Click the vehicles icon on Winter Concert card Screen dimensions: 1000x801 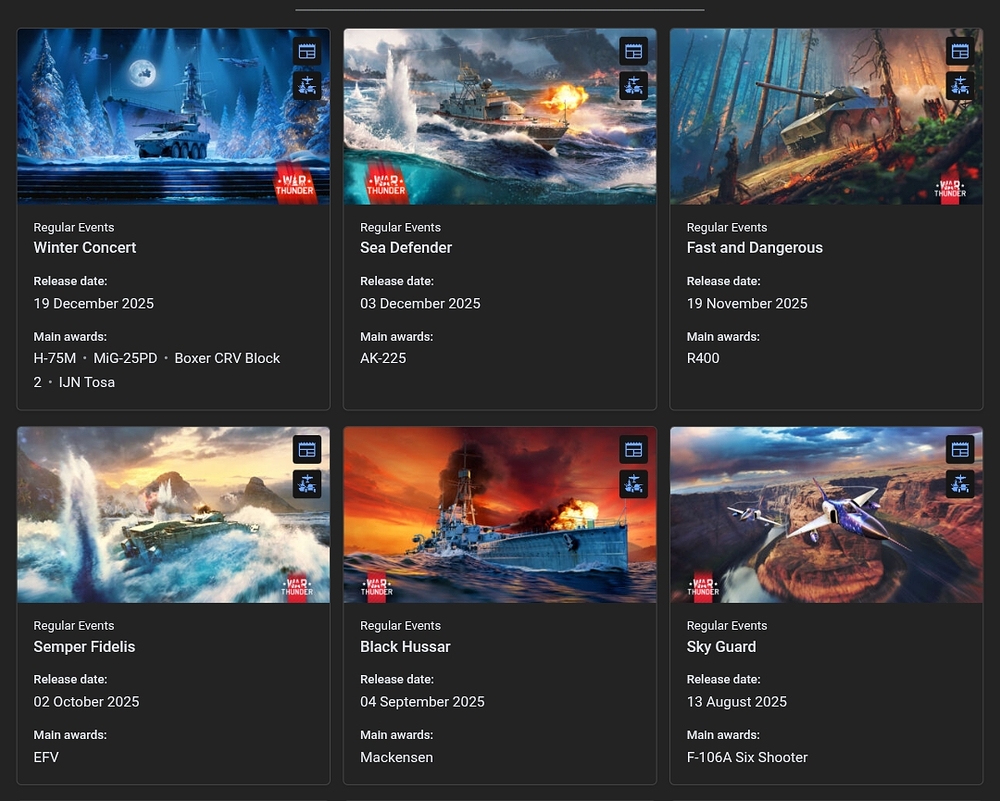[307, 85]
